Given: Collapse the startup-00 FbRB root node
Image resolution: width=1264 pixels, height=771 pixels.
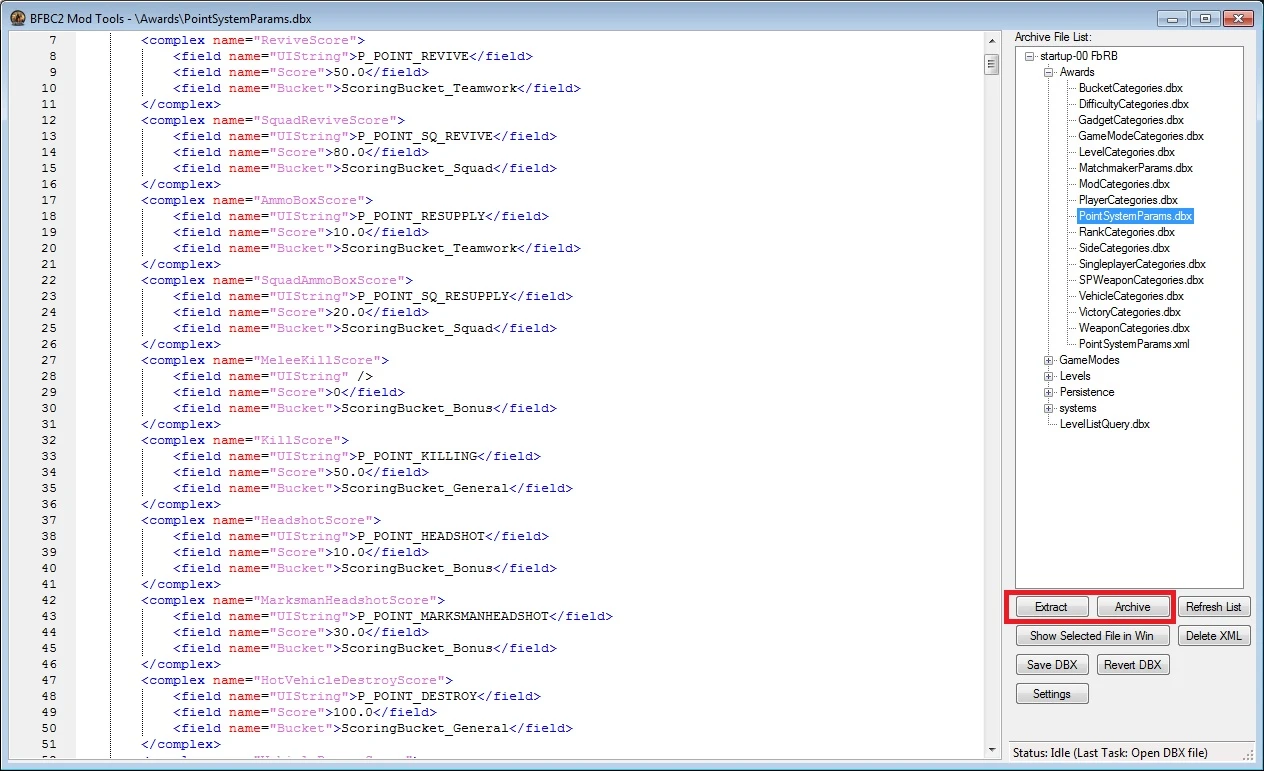Looking at the screenshot, I should click(x=1034, y=56).
